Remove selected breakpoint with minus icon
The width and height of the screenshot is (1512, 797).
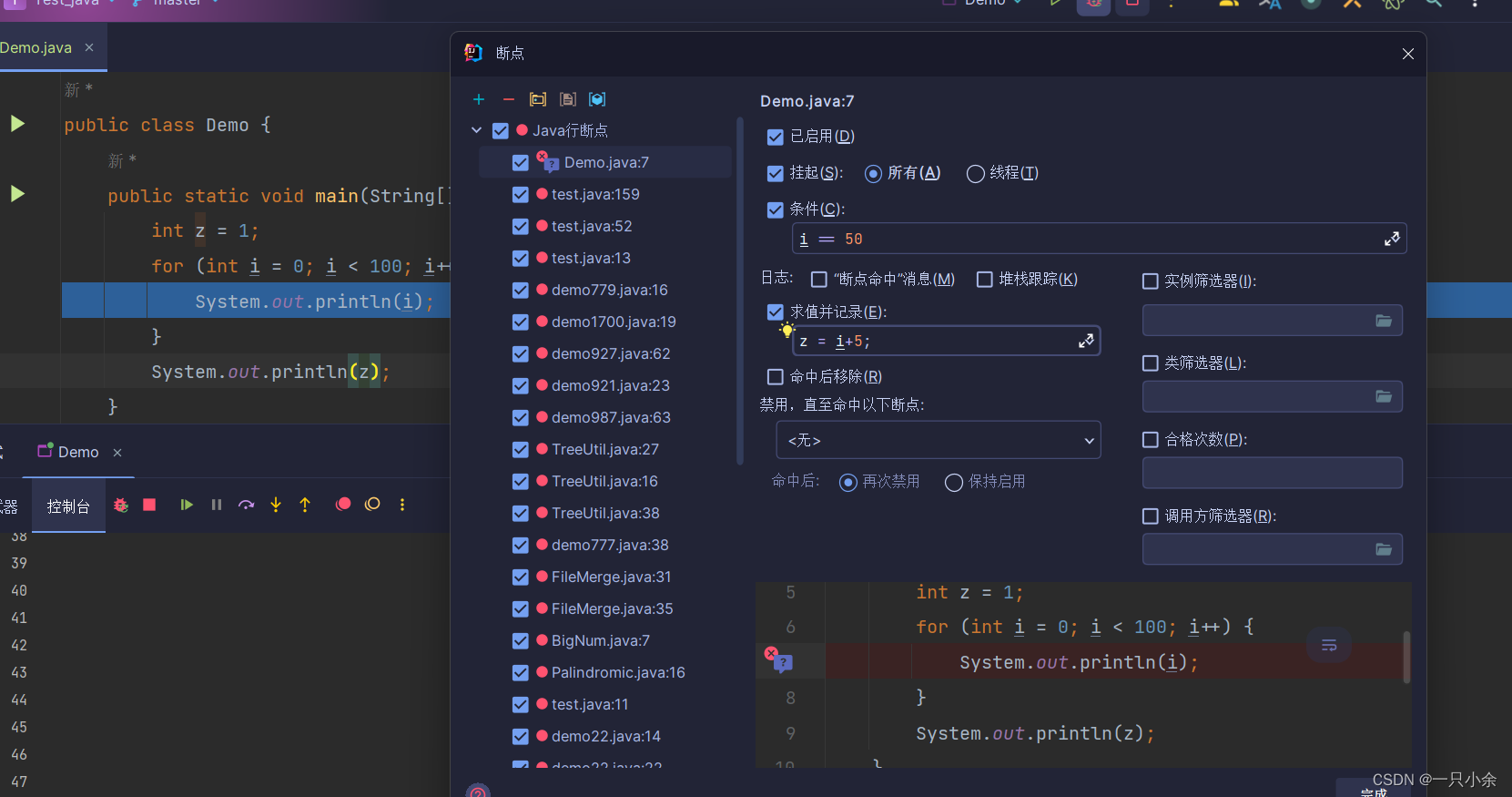pyautogui.click(x=509, y=99)
